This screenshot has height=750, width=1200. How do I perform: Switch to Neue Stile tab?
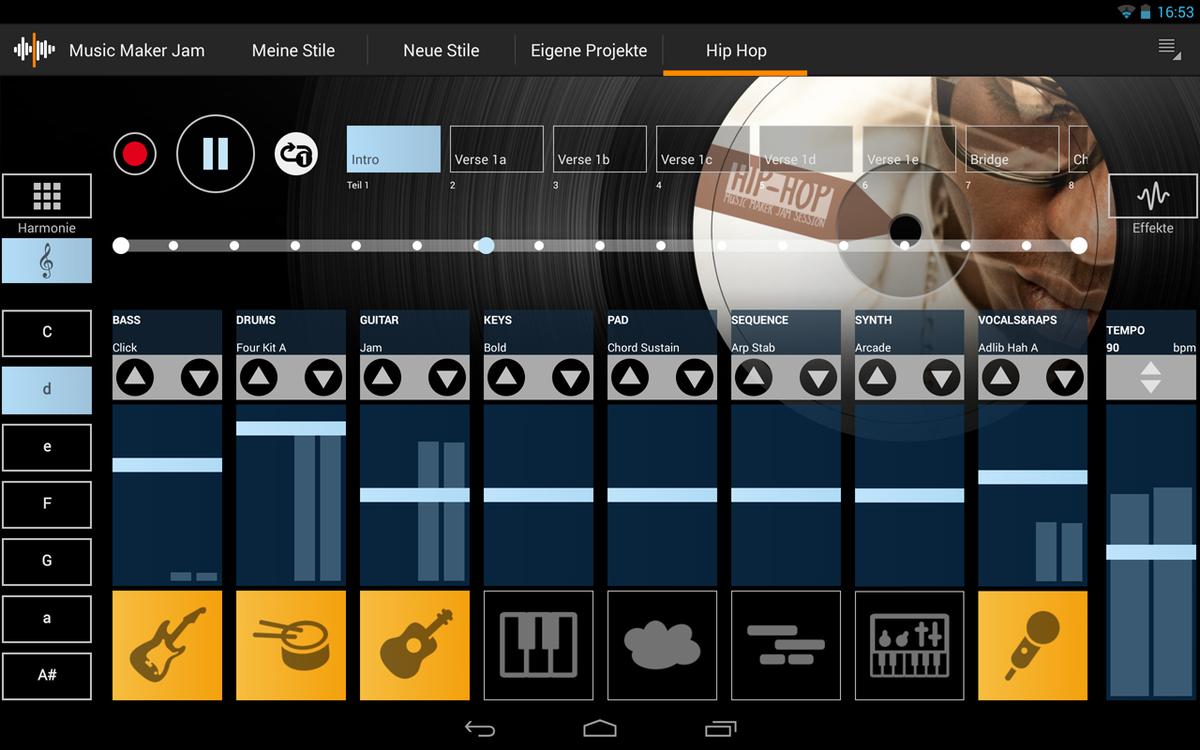441,50
